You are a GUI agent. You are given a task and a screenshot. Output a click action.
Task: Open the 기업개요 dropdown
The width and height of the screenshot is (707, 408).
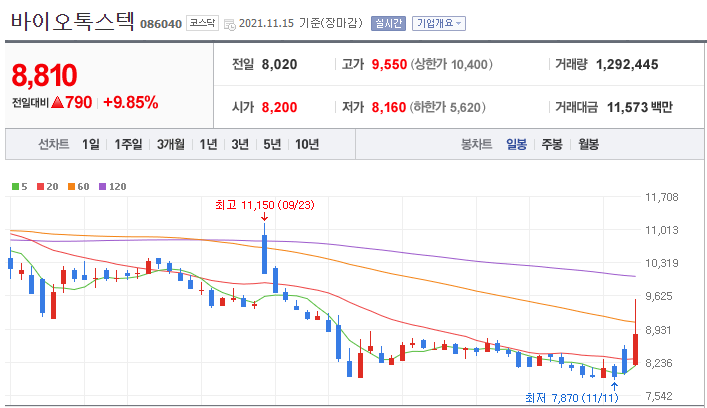coord(439,23)
